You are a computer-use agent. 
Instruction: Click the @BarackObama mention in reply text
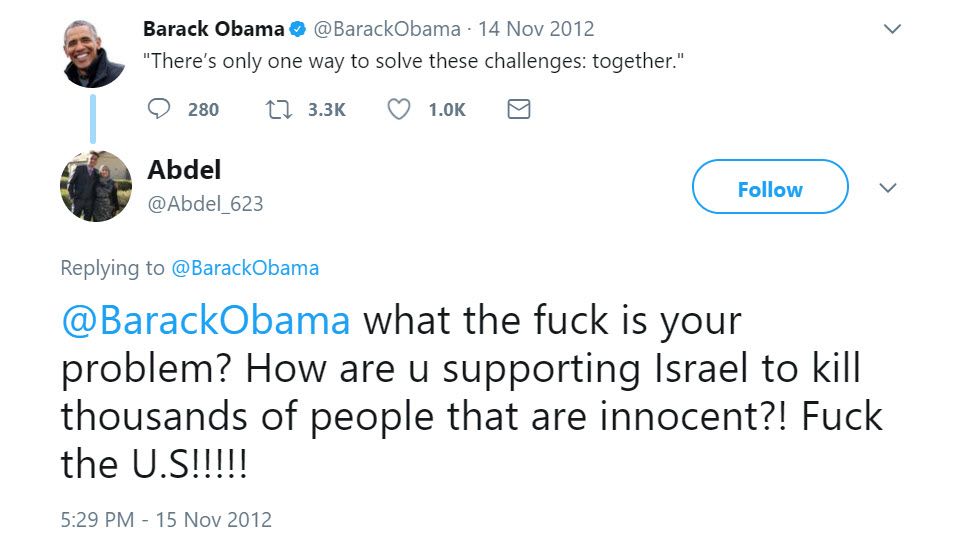(206, 321)
